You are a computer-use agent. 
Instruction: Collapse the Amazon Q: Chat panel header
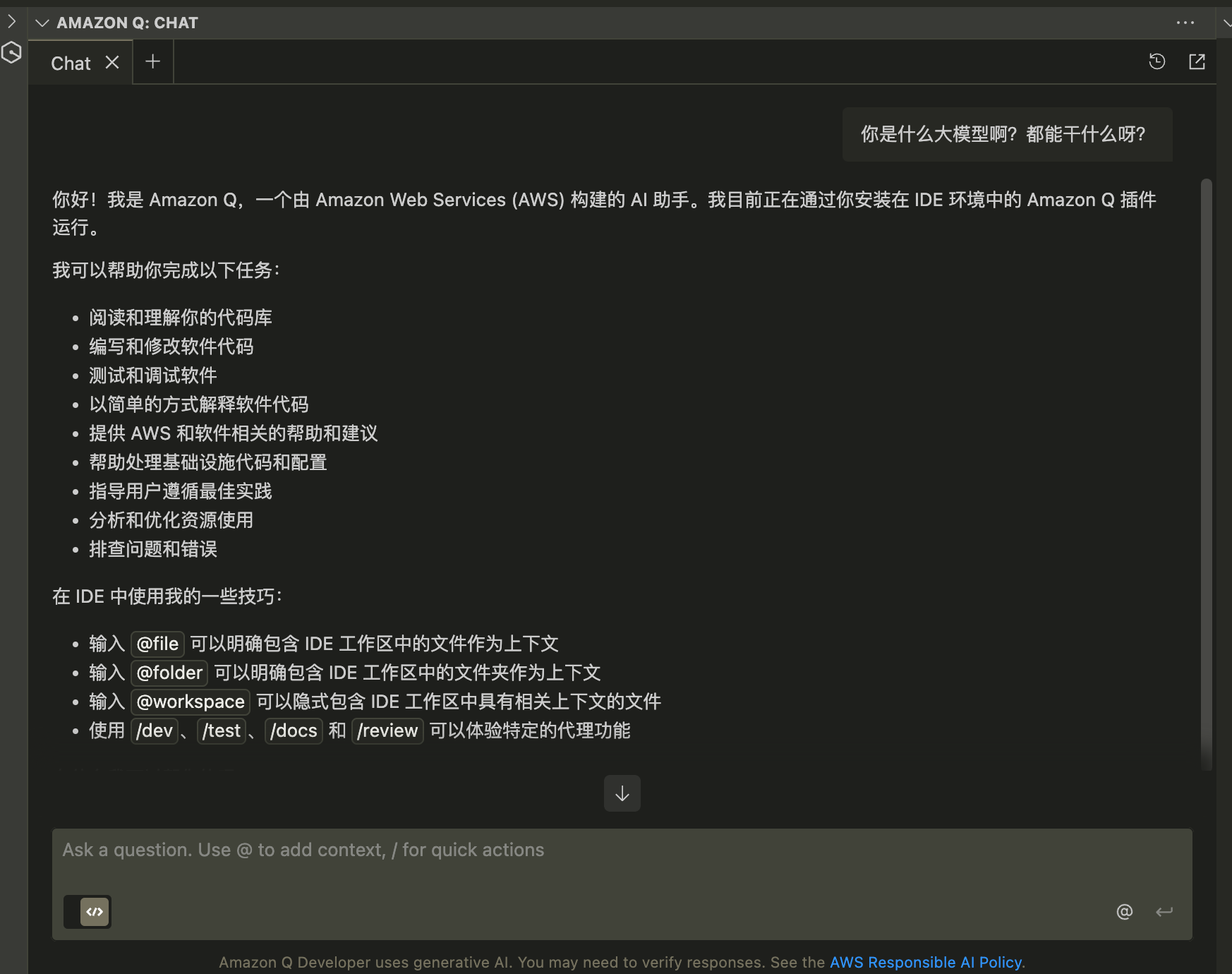click(x=42, y=23)
